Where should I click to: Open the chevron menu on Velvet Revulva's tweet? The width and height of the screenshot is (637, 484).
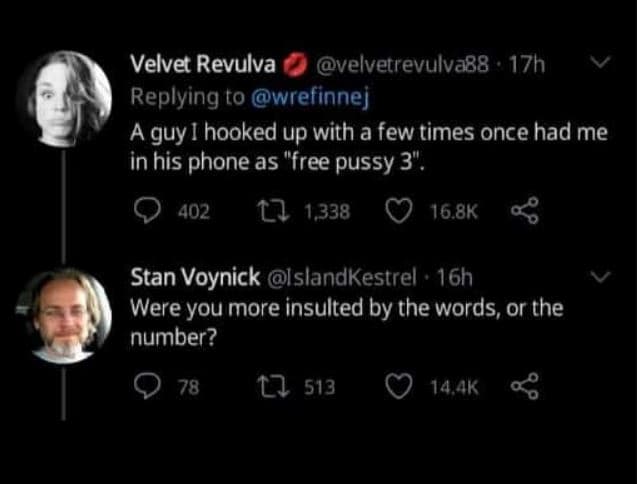tap(600, 66)
